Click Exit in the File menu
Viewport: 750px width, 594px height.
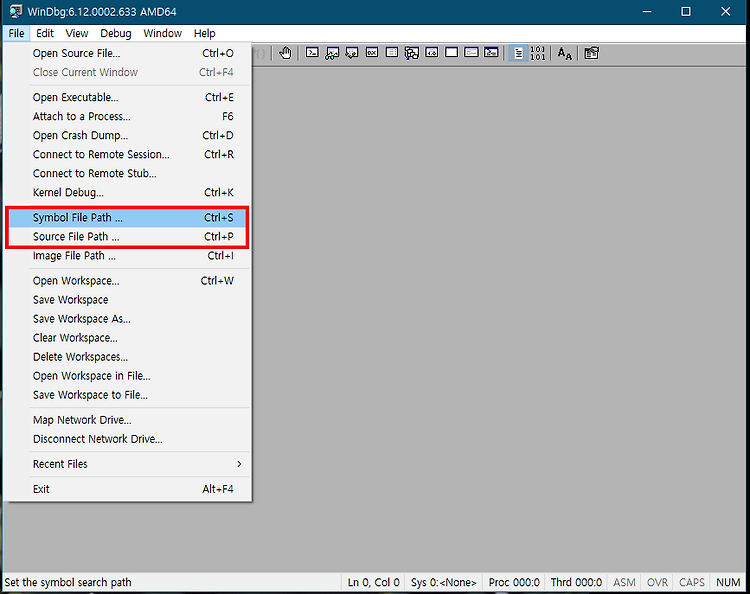128,489
